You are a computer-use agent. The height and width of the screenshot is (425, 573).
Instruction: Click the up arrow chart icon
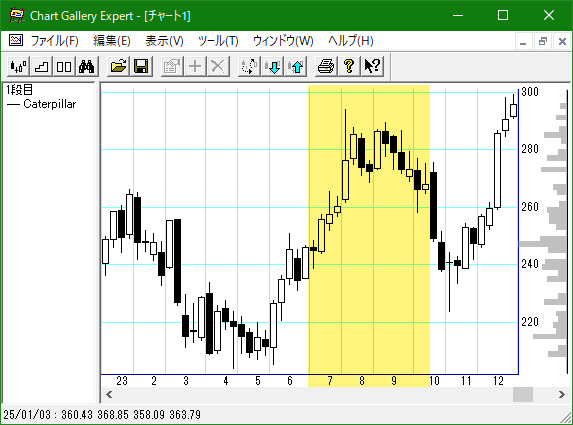[296, 67]
